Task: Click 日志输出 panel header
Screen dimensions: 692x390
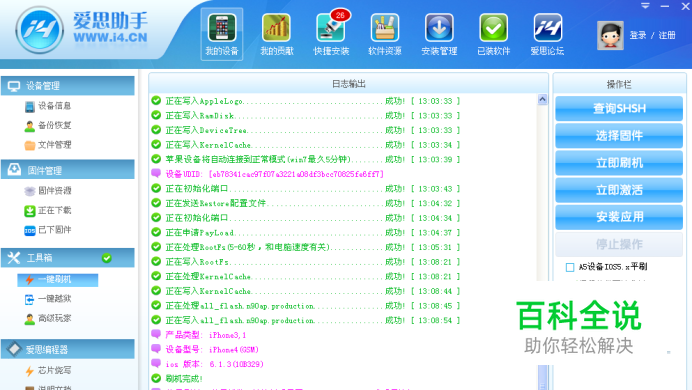Action: coord(348,84)
